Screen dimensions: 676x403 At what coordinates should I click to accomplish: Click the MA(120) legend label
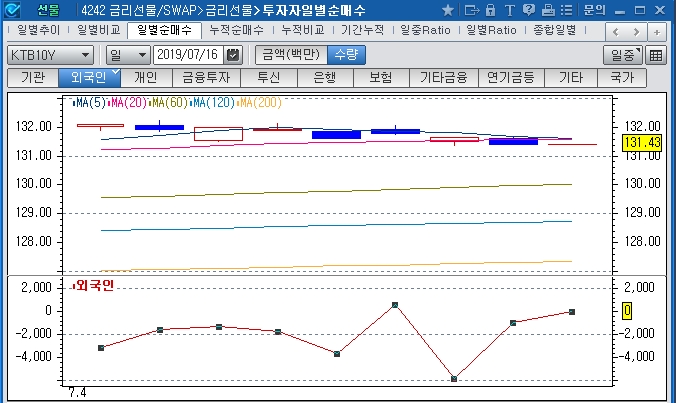213,103
